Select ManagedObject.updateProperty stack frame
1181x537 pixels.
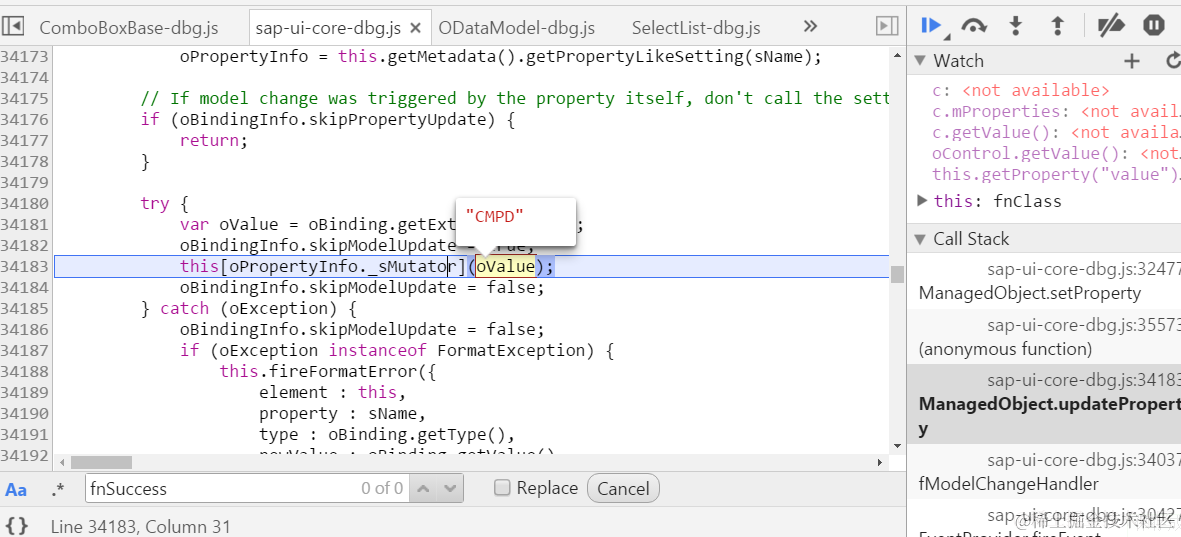pyautogui.click(x=1044, y=404)
